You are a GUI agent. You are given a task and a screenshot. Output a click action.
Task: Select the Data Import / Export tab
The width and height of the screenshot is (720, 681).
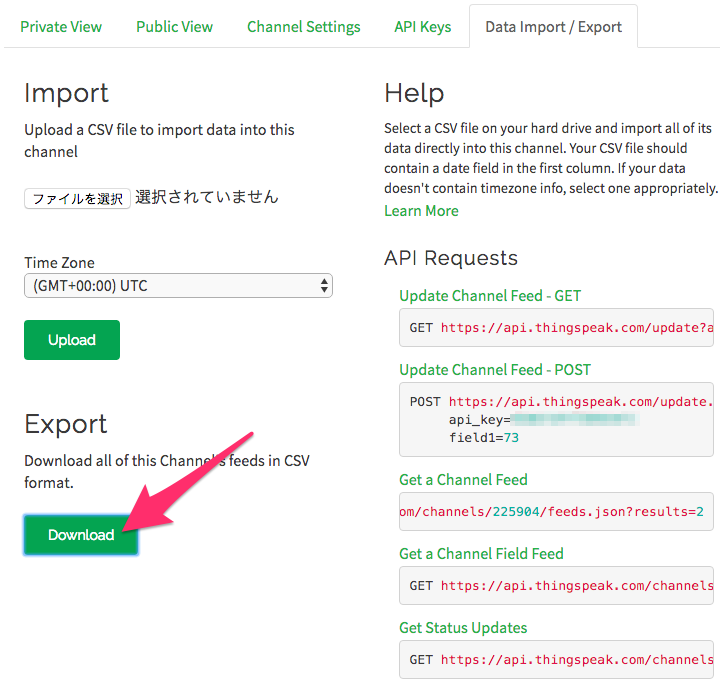coord(553,27)
